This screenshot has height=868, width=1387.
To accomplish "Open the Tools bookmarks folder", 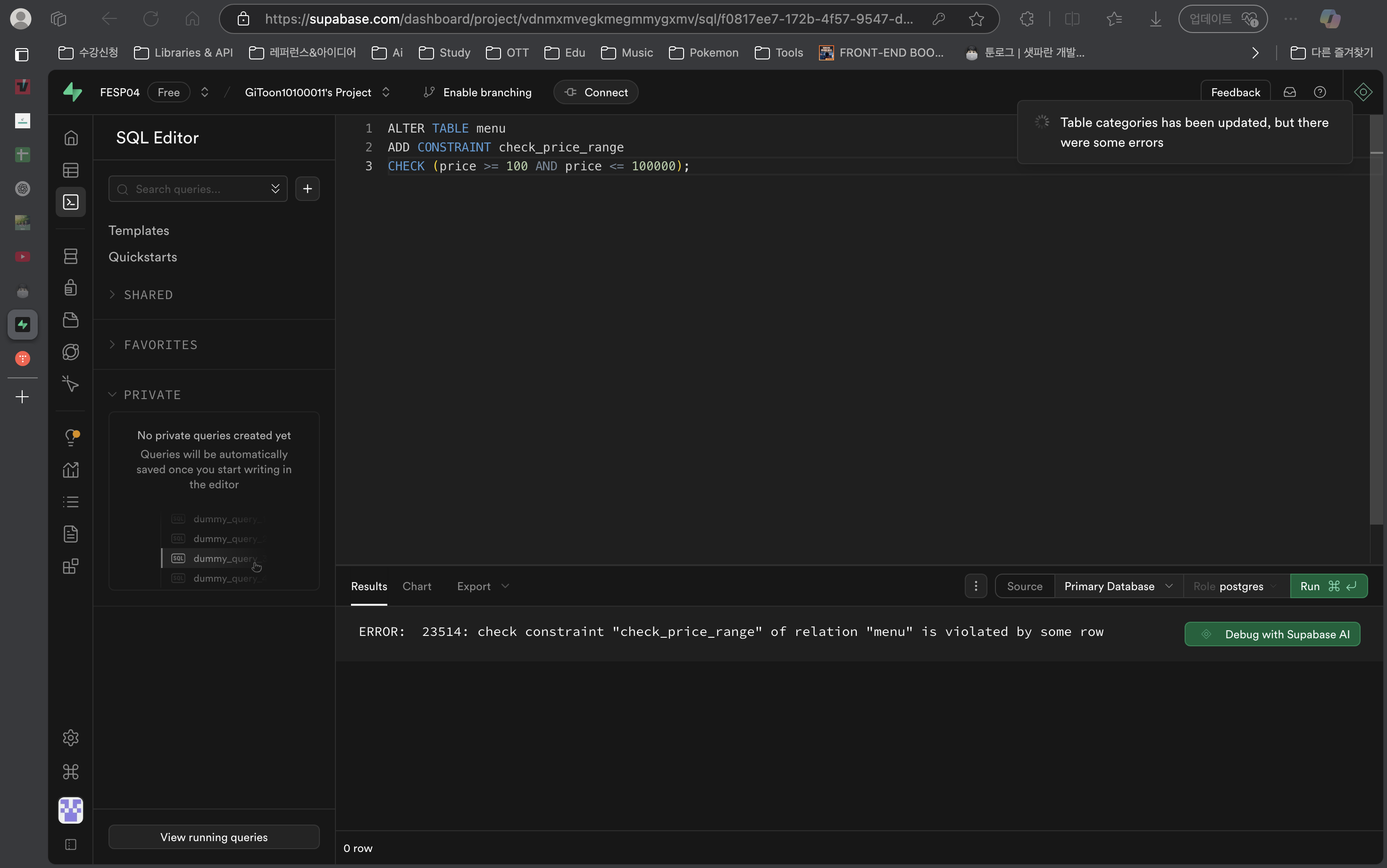I will click(x=778, y=53).
